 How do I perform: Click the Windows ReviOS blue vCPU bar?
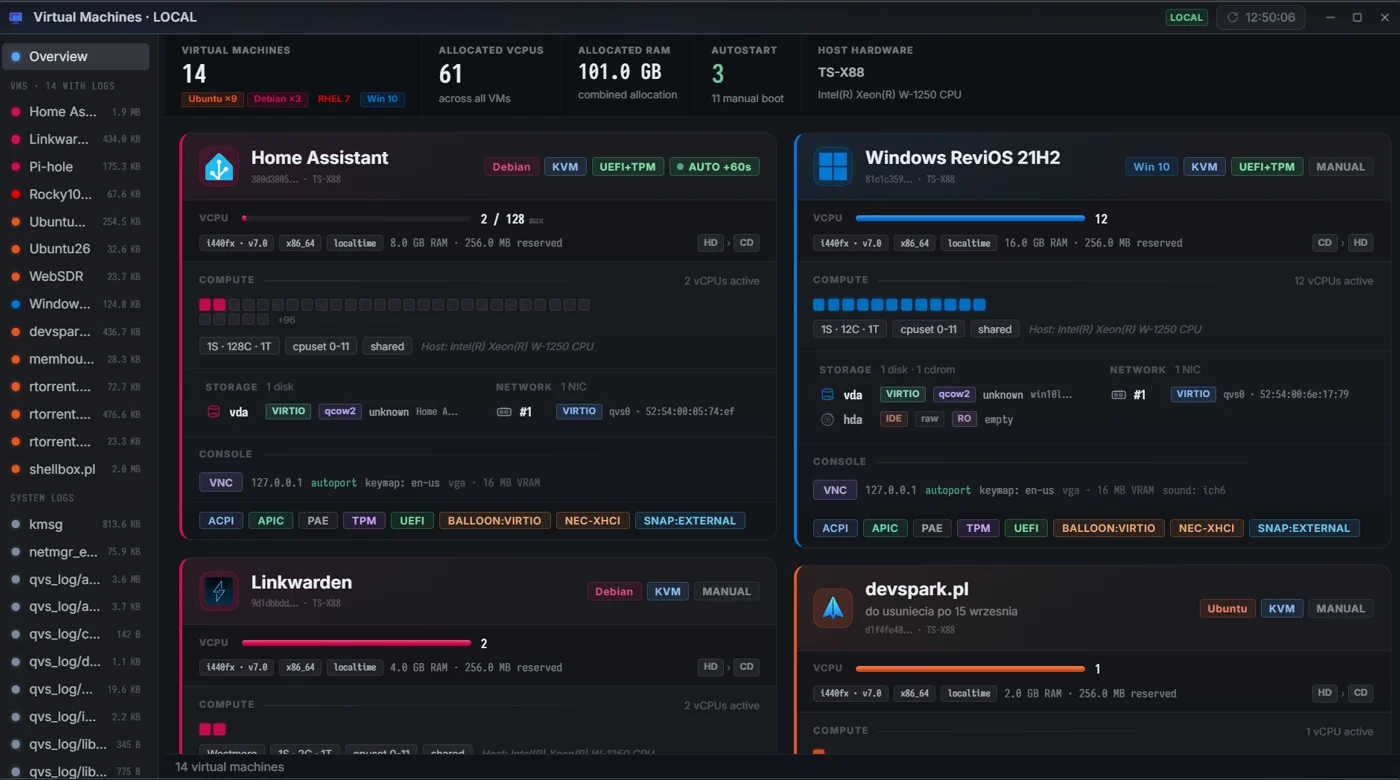970,218
